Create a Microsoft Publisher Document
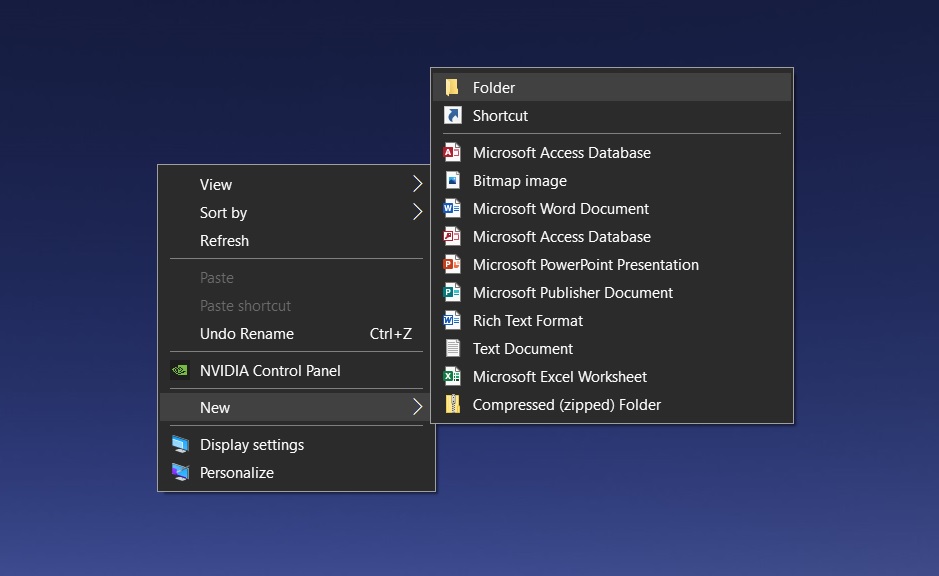 pos(612,293)
